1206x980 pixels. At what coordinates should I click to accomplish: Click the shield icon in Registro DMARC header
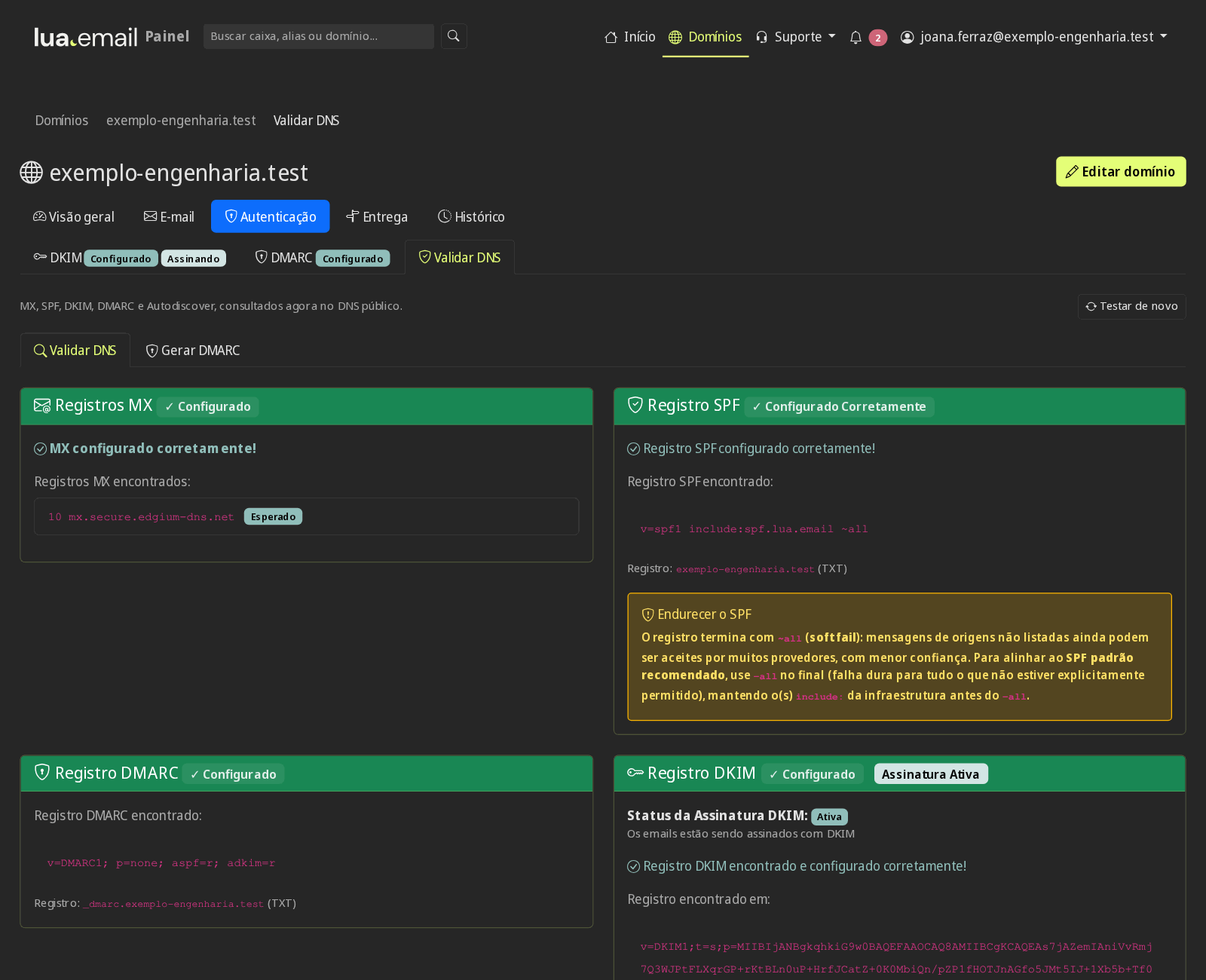tap(42, 773)
